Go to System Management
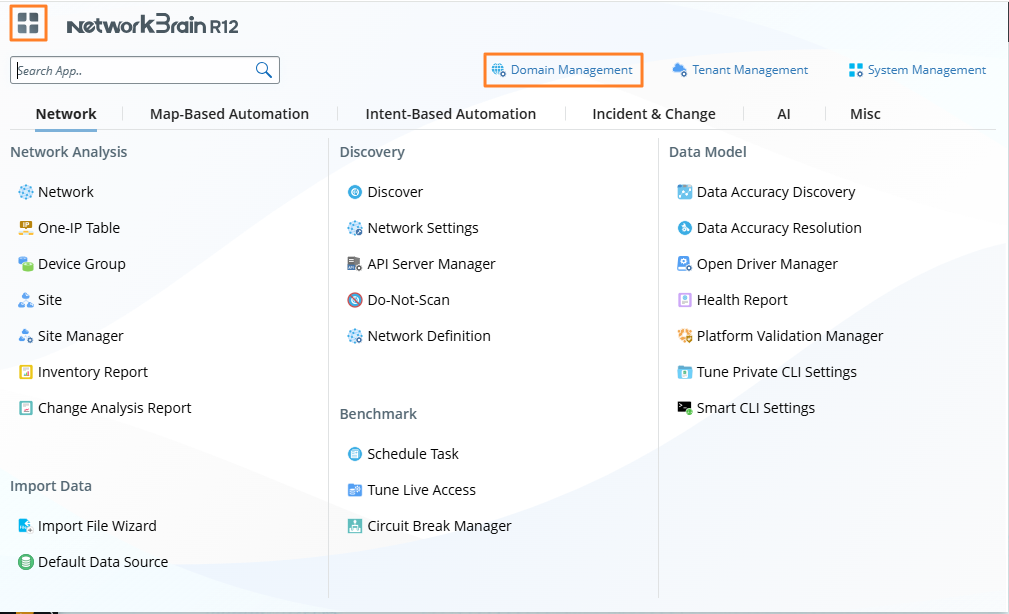Viewport: 1009px width, 614px height. point(917,70)
